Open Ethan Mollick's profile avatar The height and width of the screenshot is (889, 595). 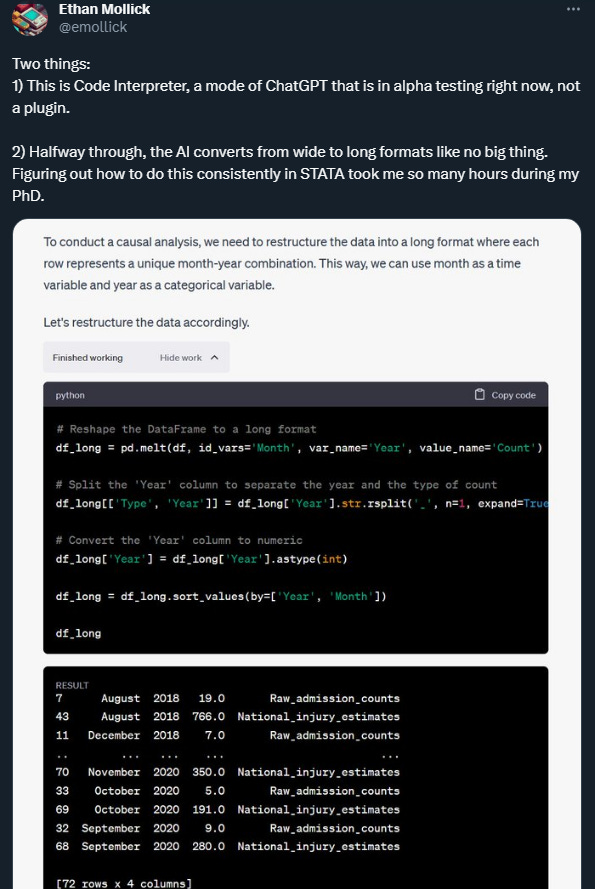point(29,19)
